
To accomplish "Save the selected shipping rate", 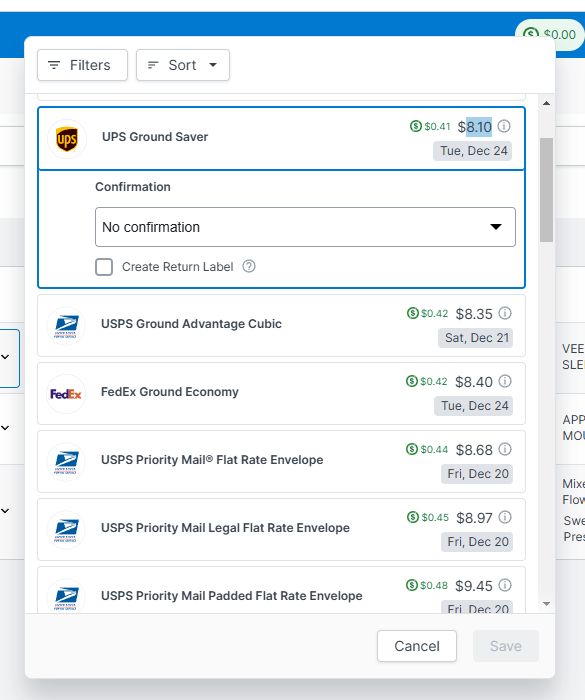I will [x=506, y=646].
